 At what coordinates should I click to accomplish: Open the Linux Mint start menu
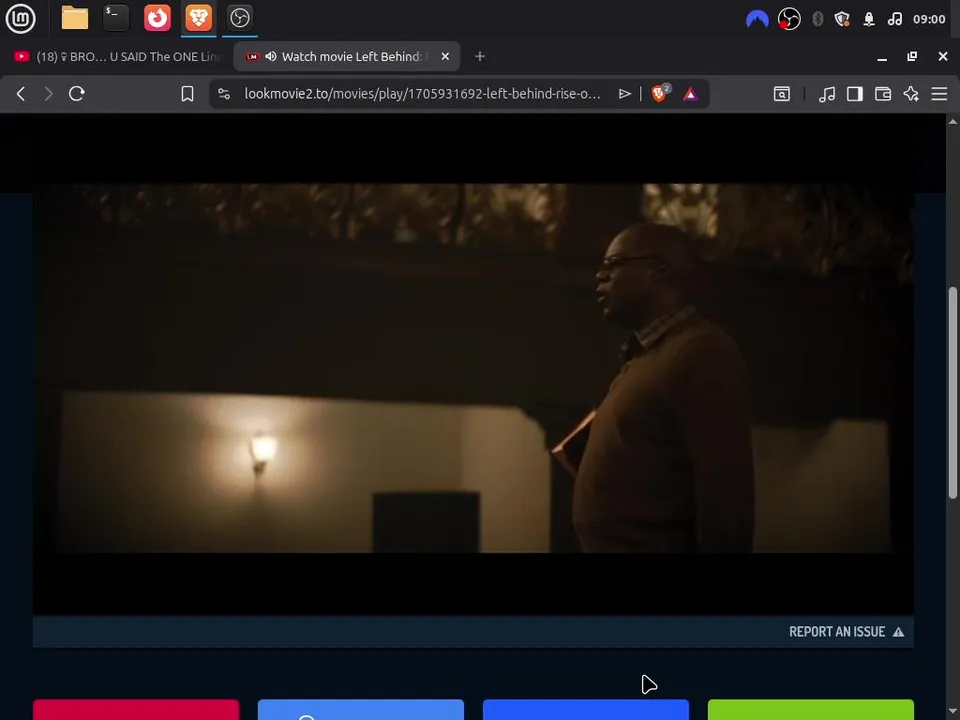click(21, 18)
